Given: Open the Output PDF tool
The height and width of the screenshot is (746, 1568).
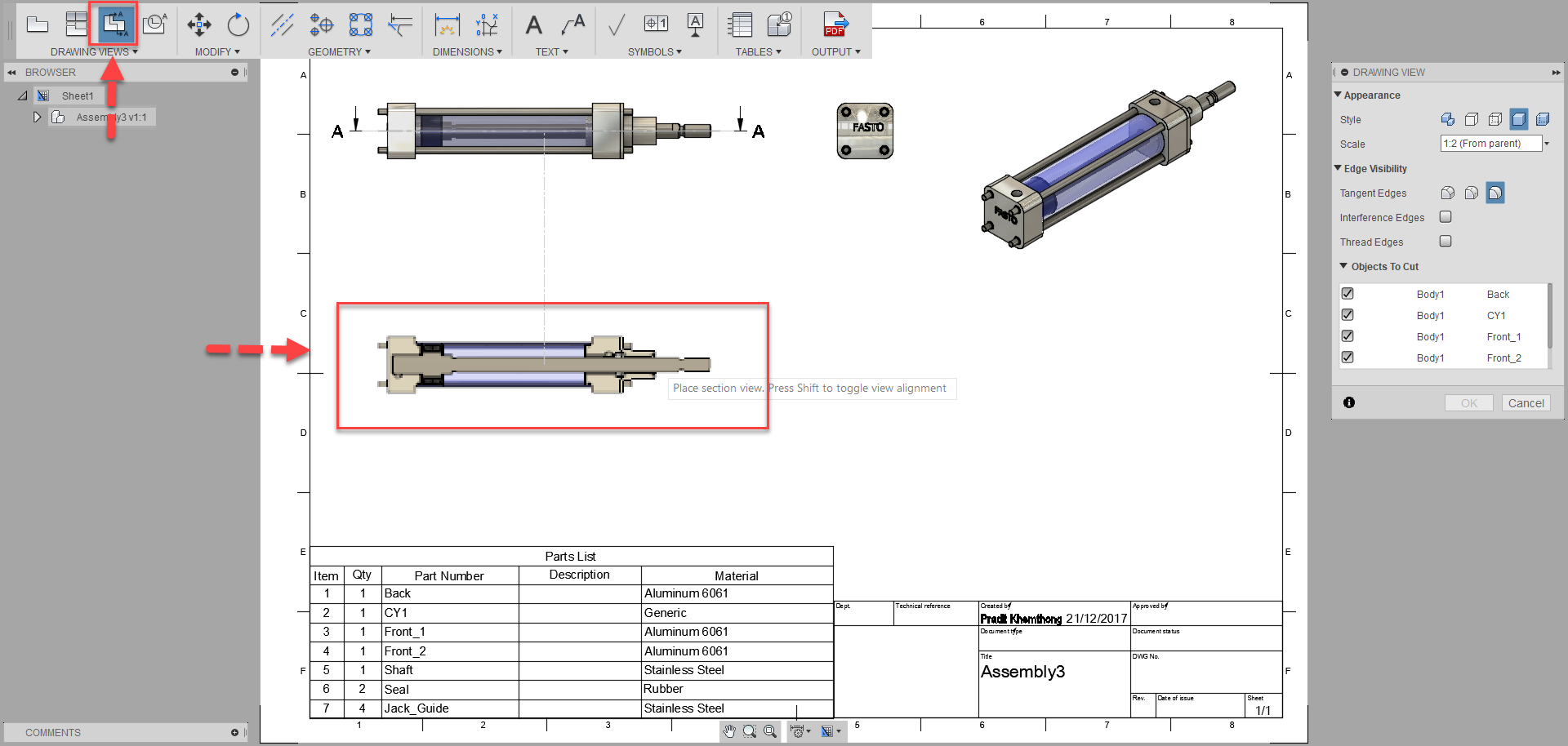Looking at the screenshot, I should point(835,24).
